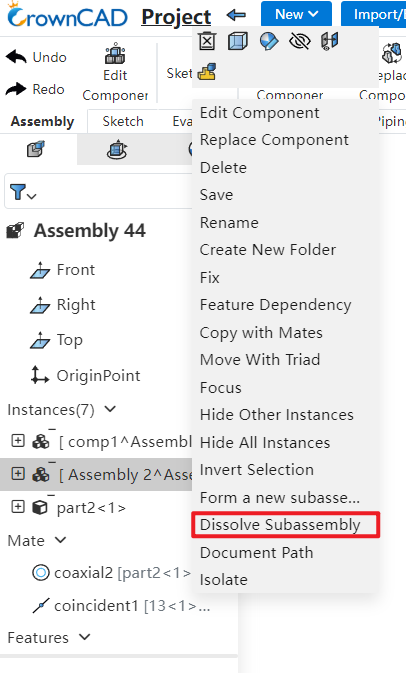Viewport: 406px width, 673px height.
Task: Switch to the Sketch tab
Action: coord(123,121)
